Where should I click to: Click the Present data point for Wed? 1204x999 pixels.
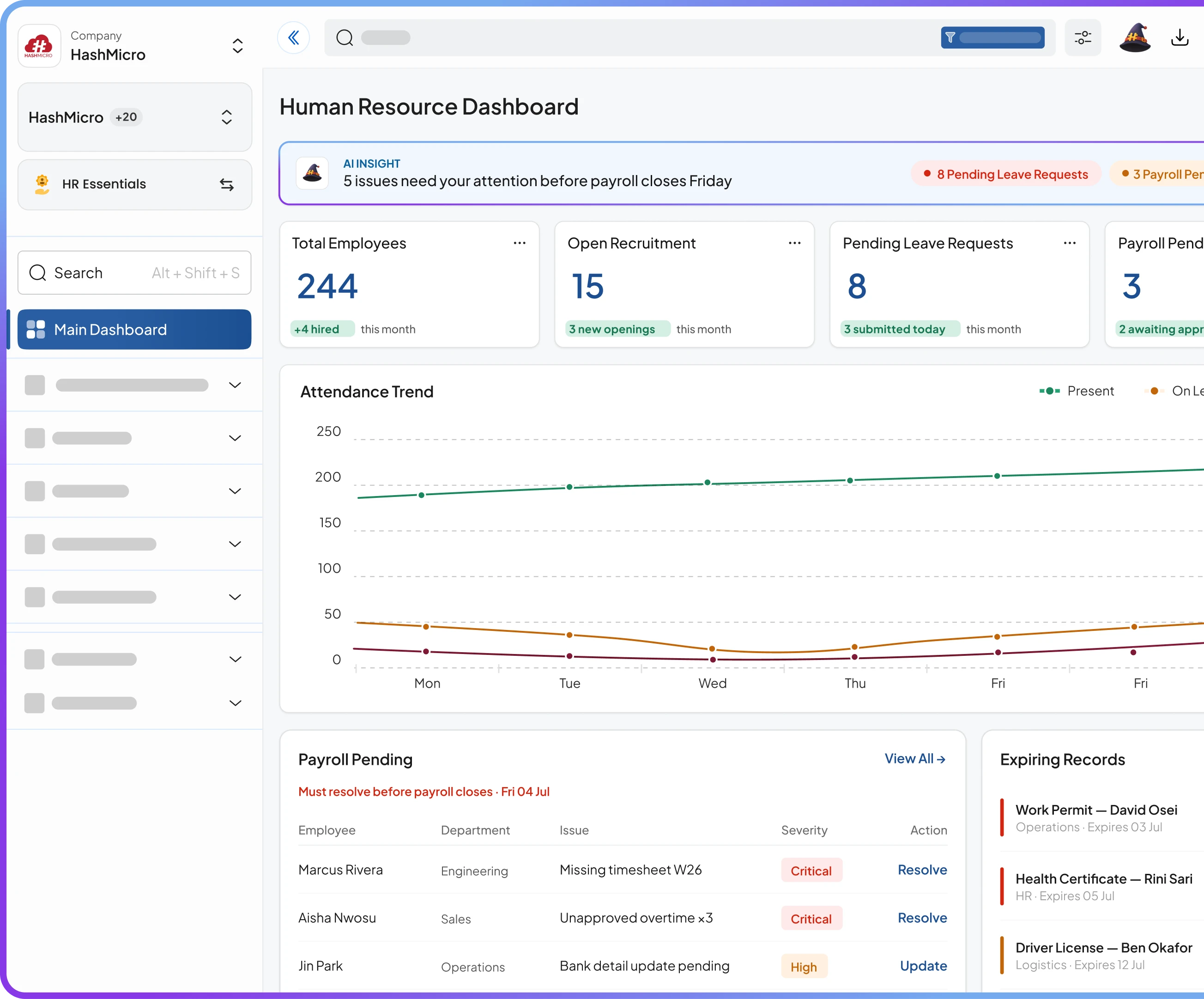pos(708,482)
